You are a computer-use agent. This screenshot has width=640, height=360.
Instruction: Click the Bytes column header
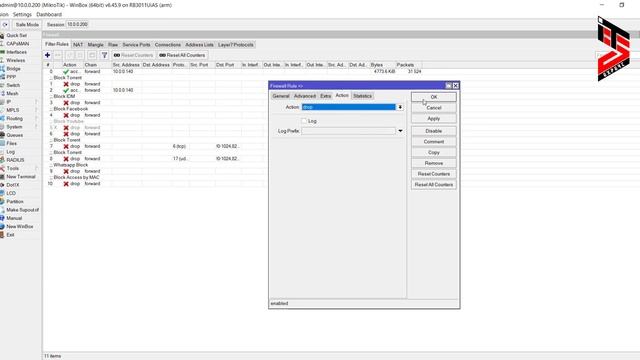point(382,65)
